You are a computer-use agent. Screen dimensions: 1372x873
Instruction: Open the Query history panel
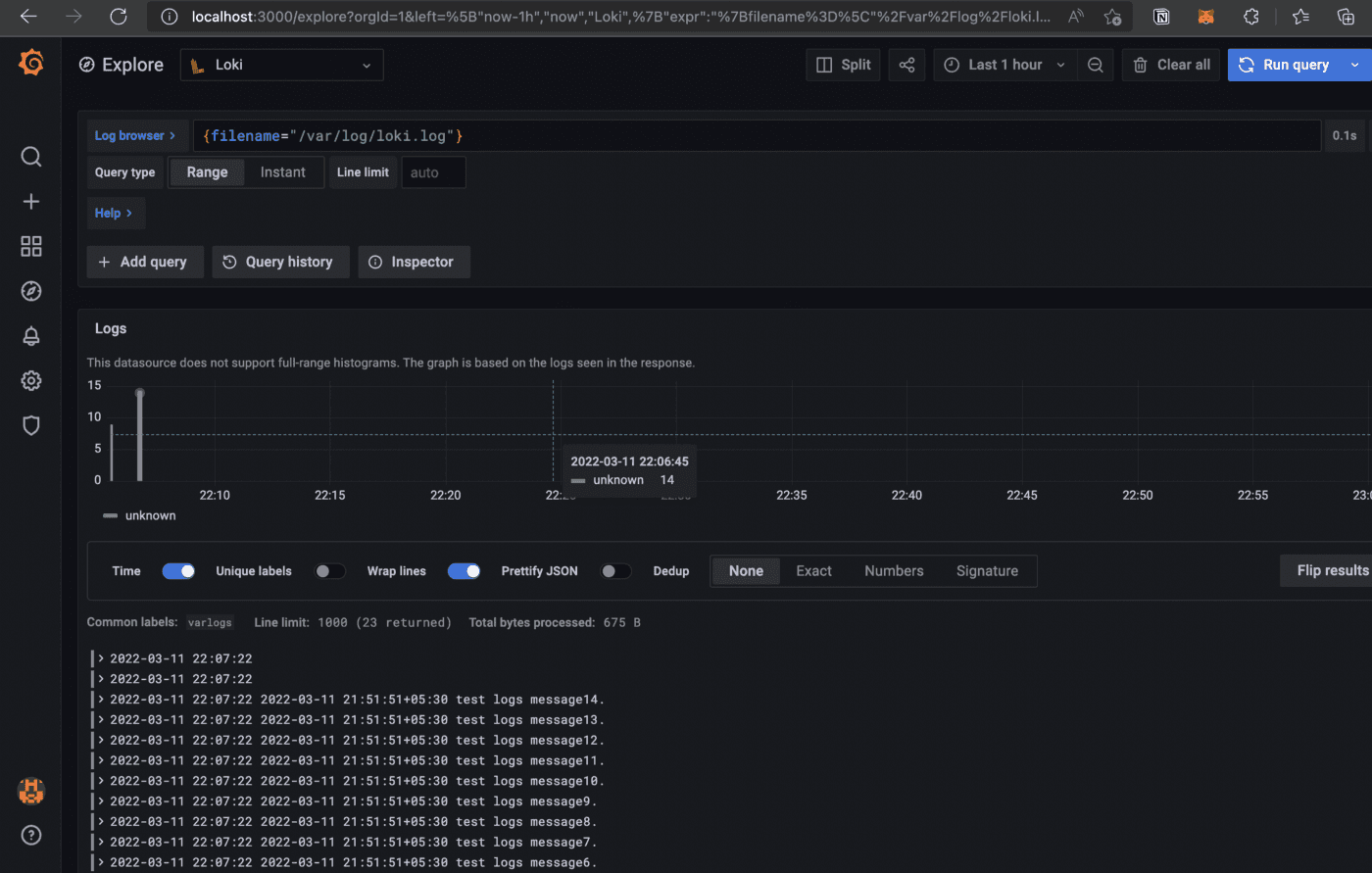coord(280,262)
